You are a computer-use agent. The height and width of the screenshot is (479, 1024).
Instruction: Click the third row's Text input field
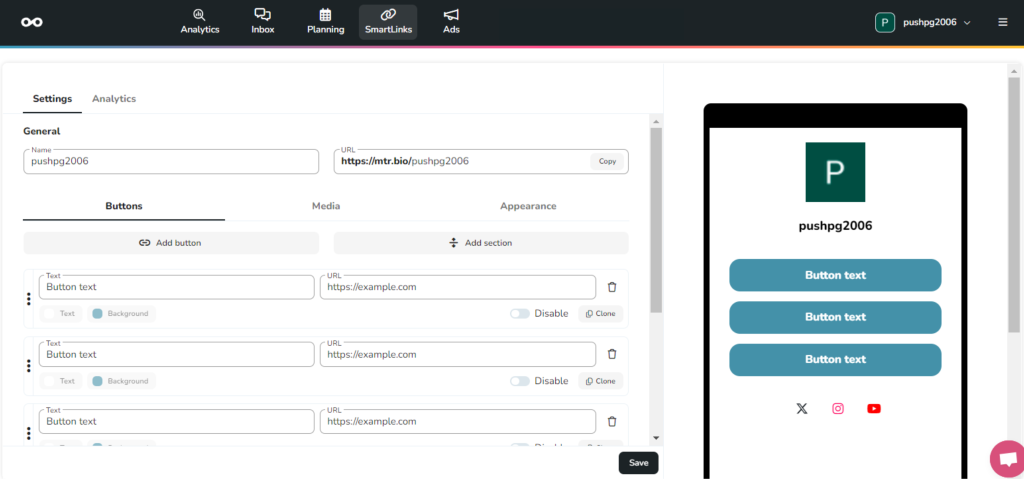176,422
